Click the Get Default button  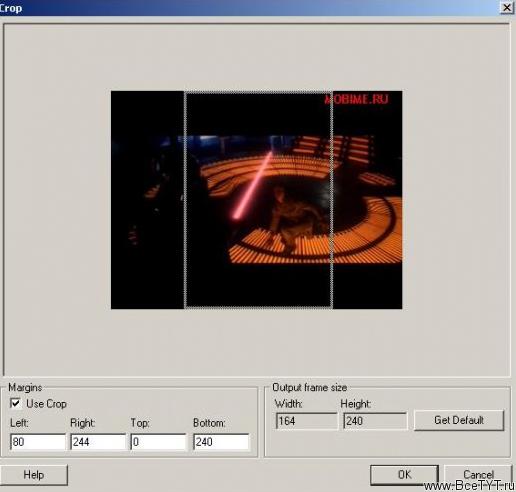[459, 420]
